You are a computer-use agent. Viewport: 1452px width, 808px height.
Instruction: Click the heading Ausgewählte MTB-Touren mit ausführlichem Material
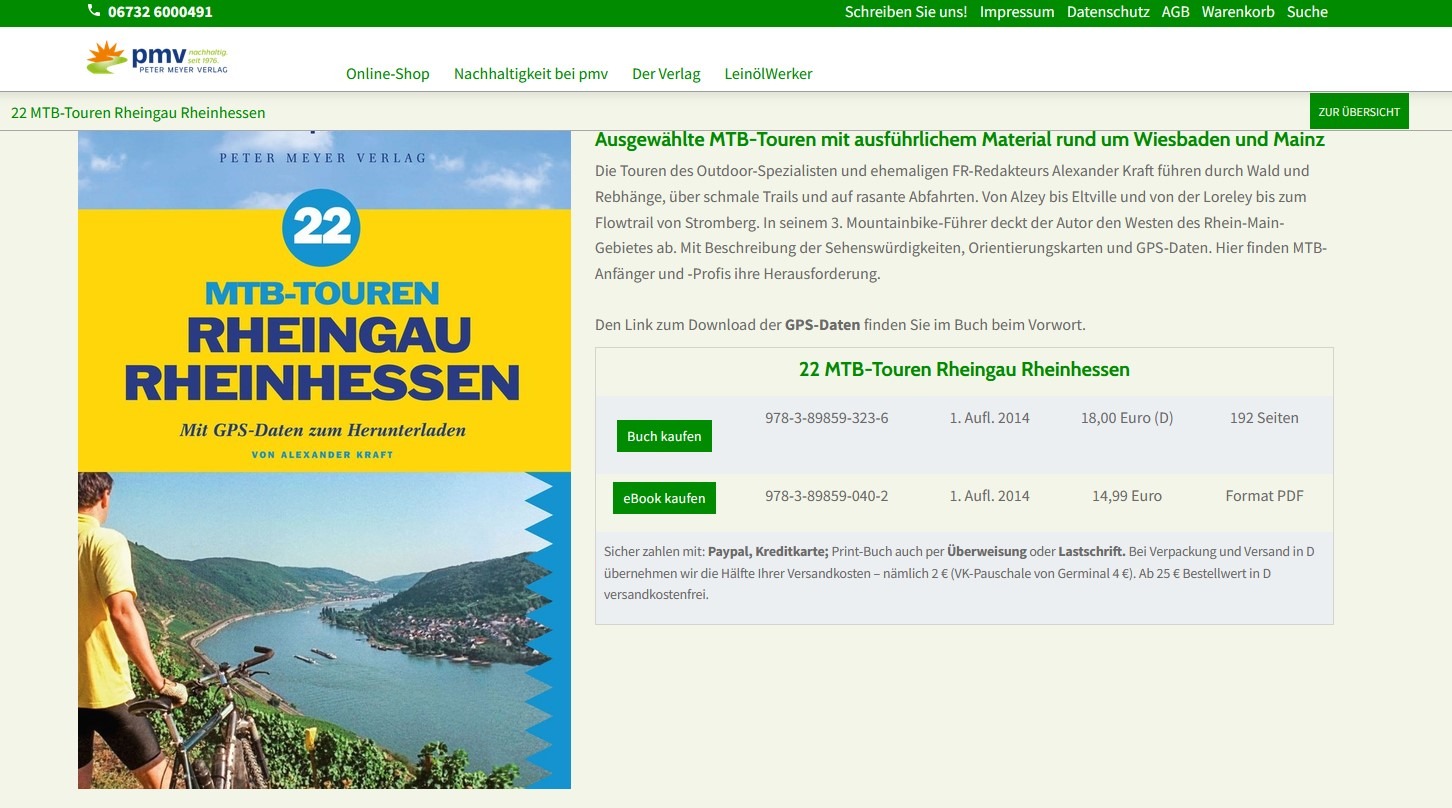pos(960,139)
